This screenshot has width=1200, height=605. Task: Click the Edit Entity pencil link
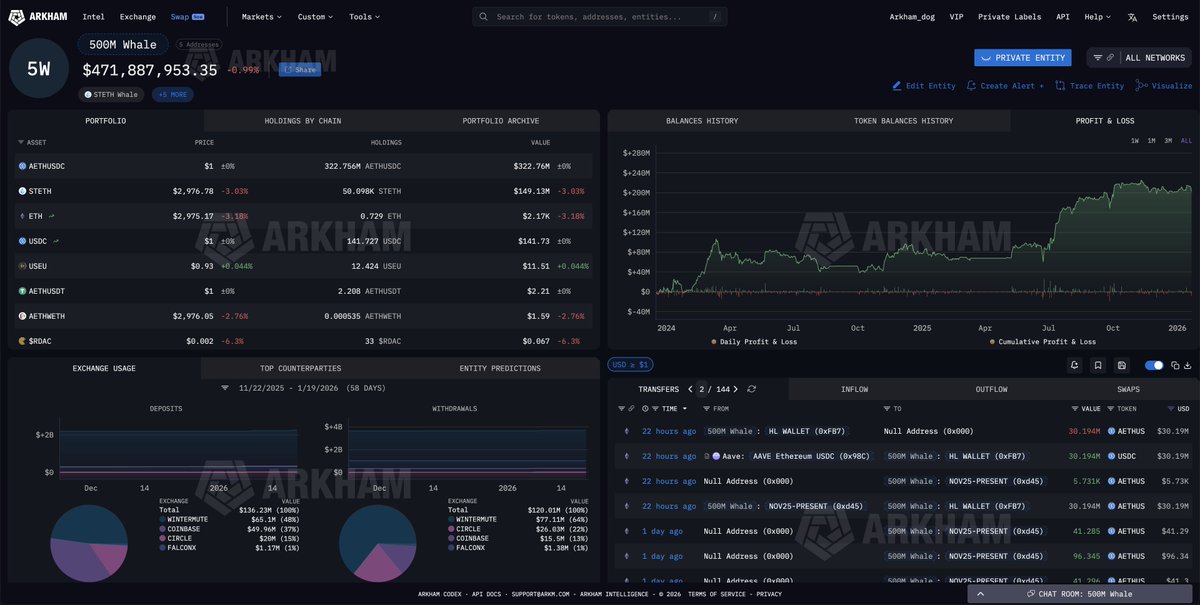pos(924,86)
